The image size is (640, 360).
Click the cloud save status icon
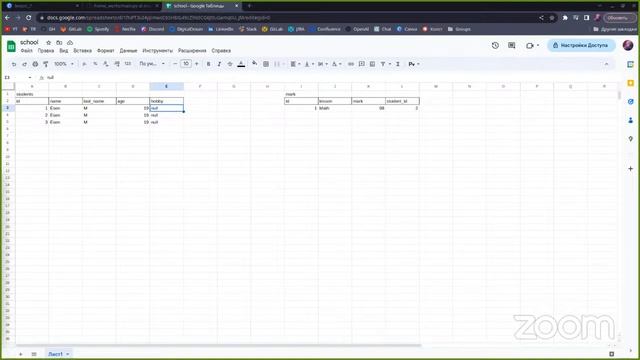pos(70,42)
